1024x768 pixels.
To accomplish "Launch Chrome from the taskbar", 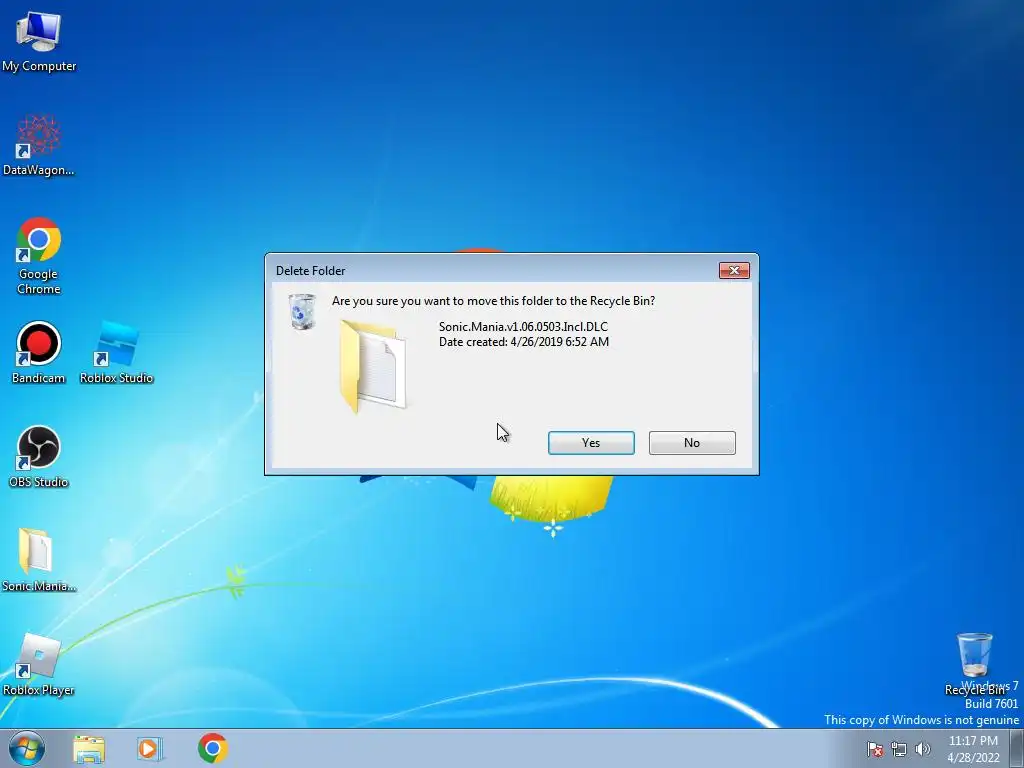I will (x=213, y=748).
